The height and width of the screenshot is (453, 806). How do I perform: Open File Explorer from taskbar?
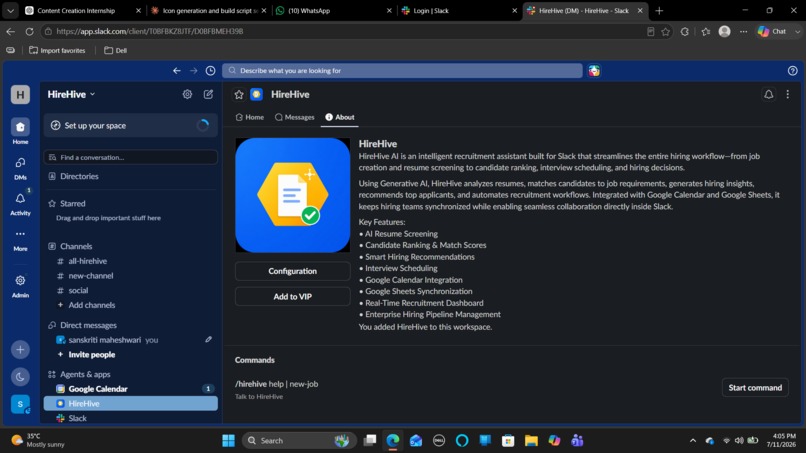(531, 441)
